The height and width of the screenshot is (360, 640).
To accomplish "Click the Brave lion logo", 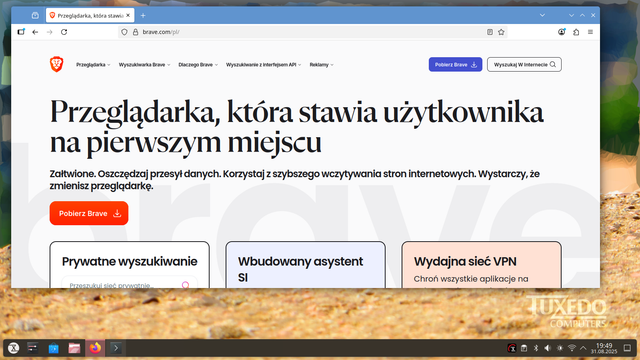I will tap(56, 64).
